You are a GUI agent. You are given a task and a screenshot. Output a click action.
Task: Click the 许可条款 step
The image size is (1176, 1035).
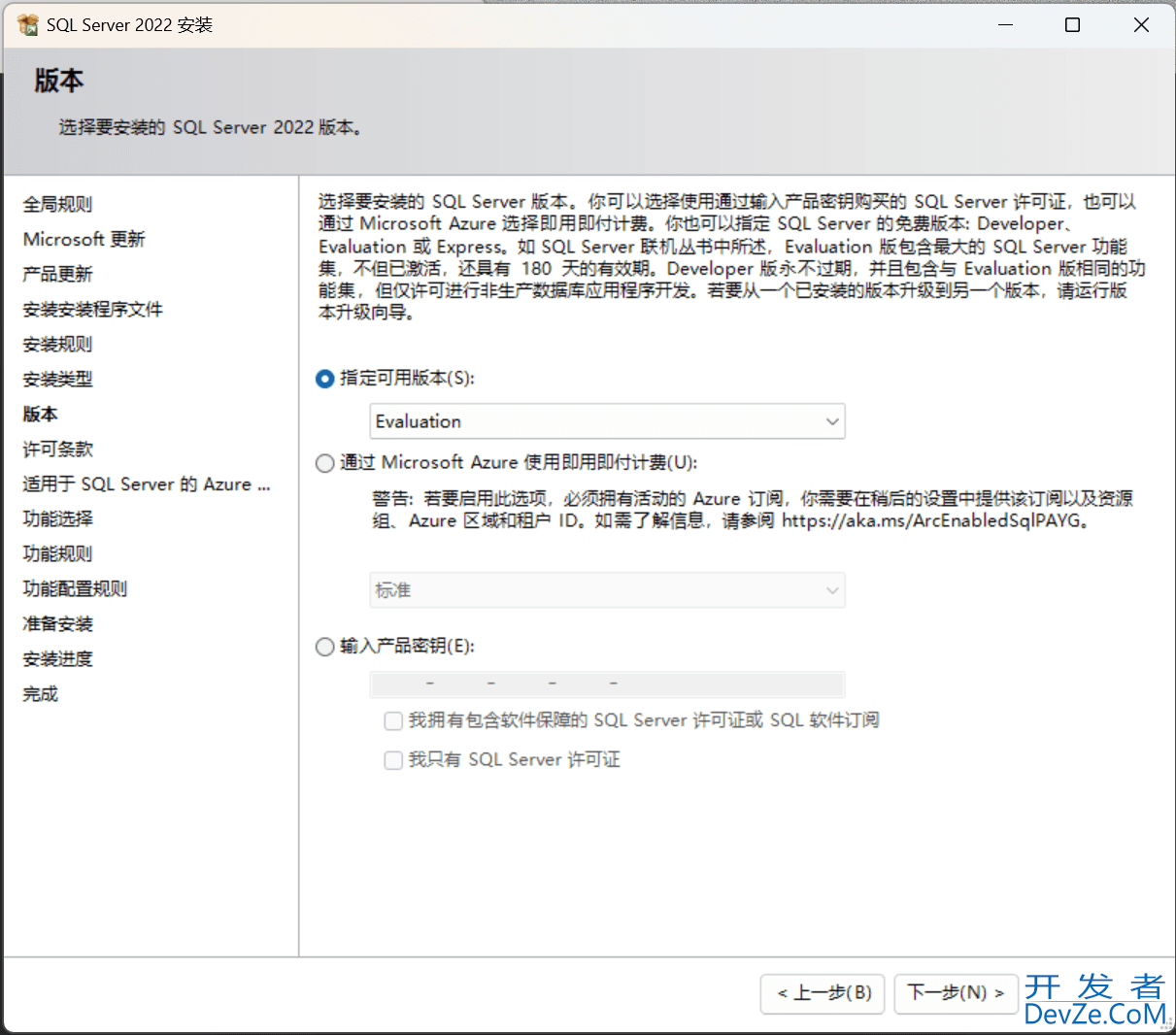tap(58, 449)
